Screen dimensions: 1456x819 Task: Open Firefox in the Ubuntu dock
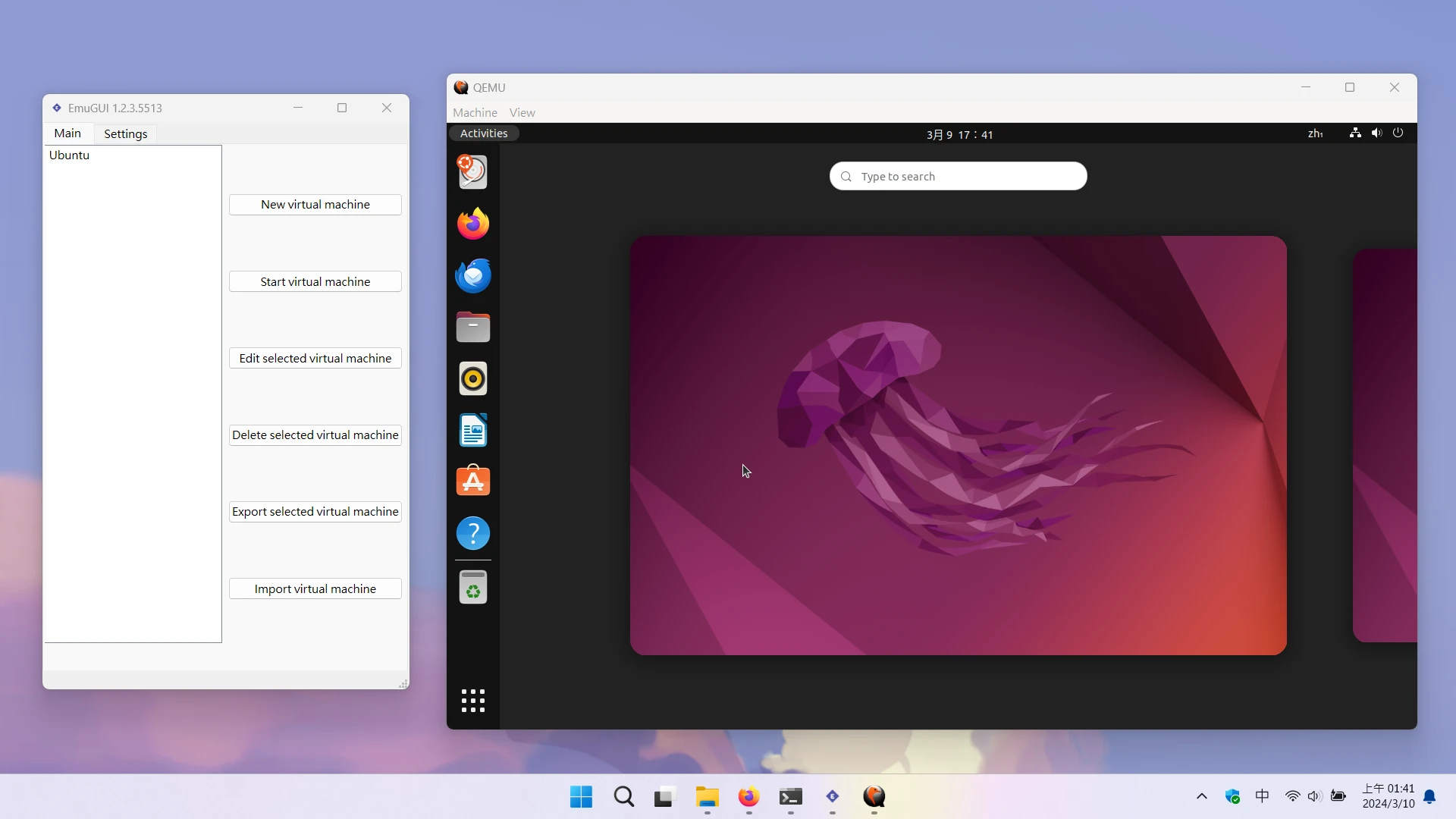point(473,224)
